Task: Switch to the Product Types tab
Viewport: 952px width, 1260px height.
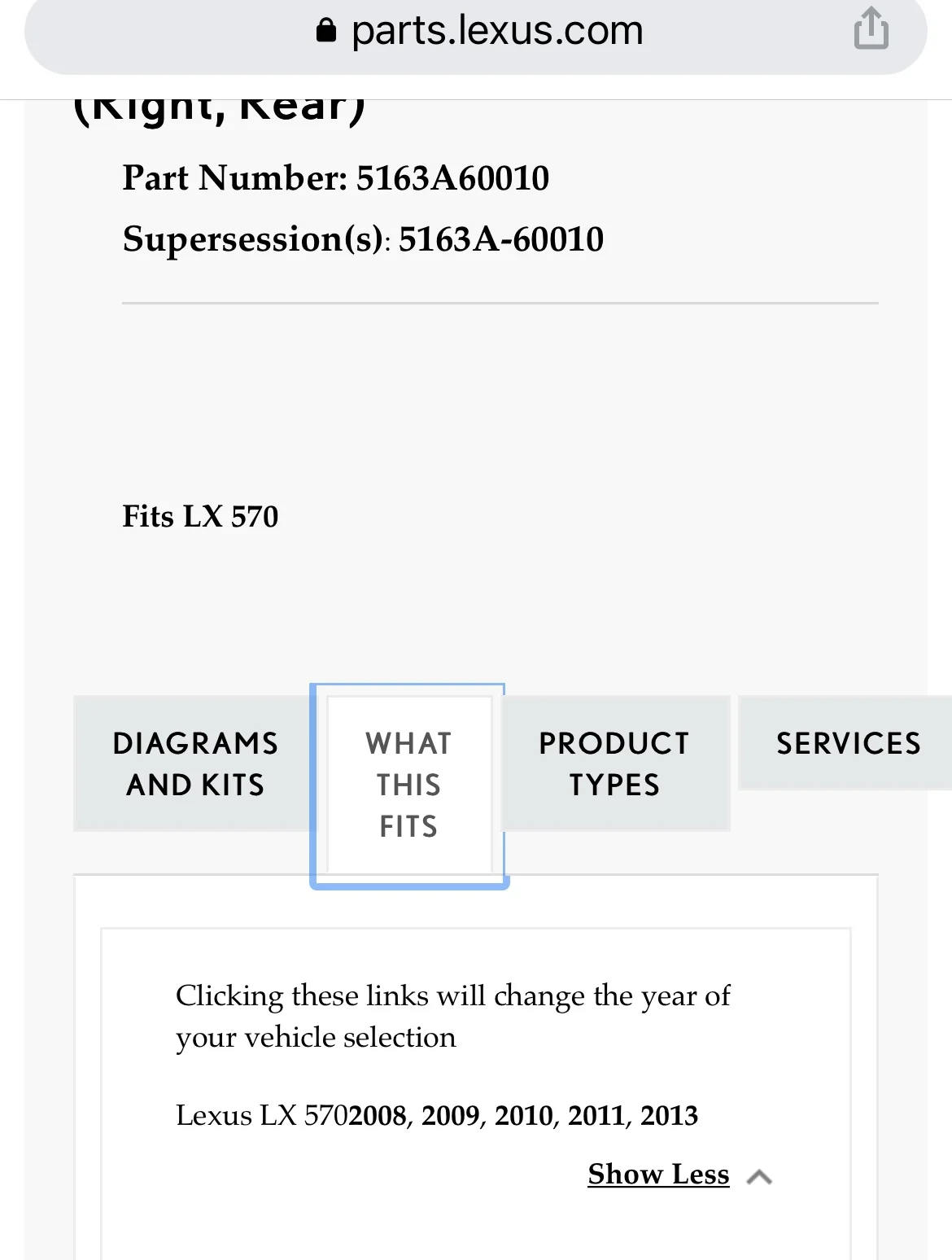Action: click(614, 763)
